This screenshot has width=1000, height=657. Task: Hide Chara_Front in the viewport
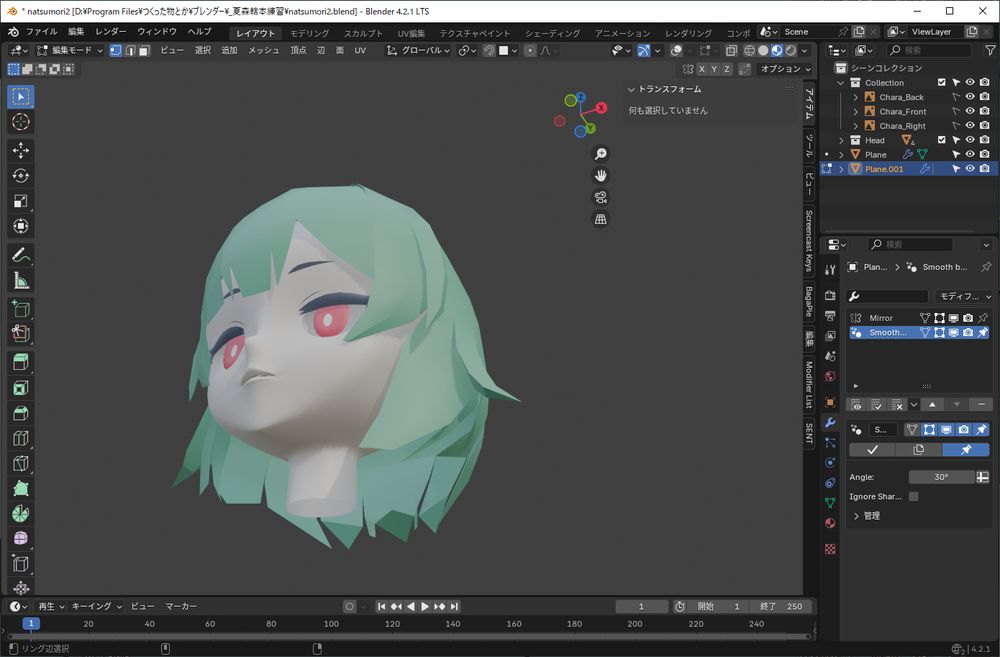[969, 112]
